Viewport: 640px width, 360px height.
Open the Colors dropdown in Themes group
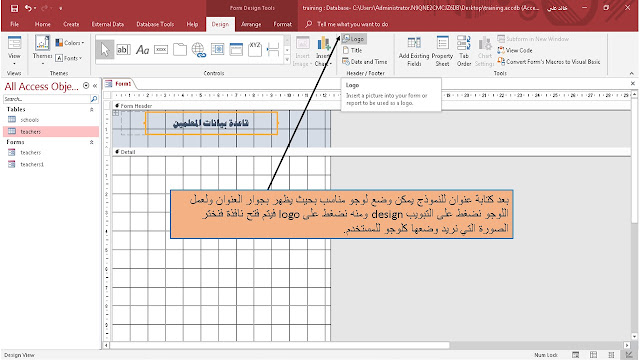70,43
